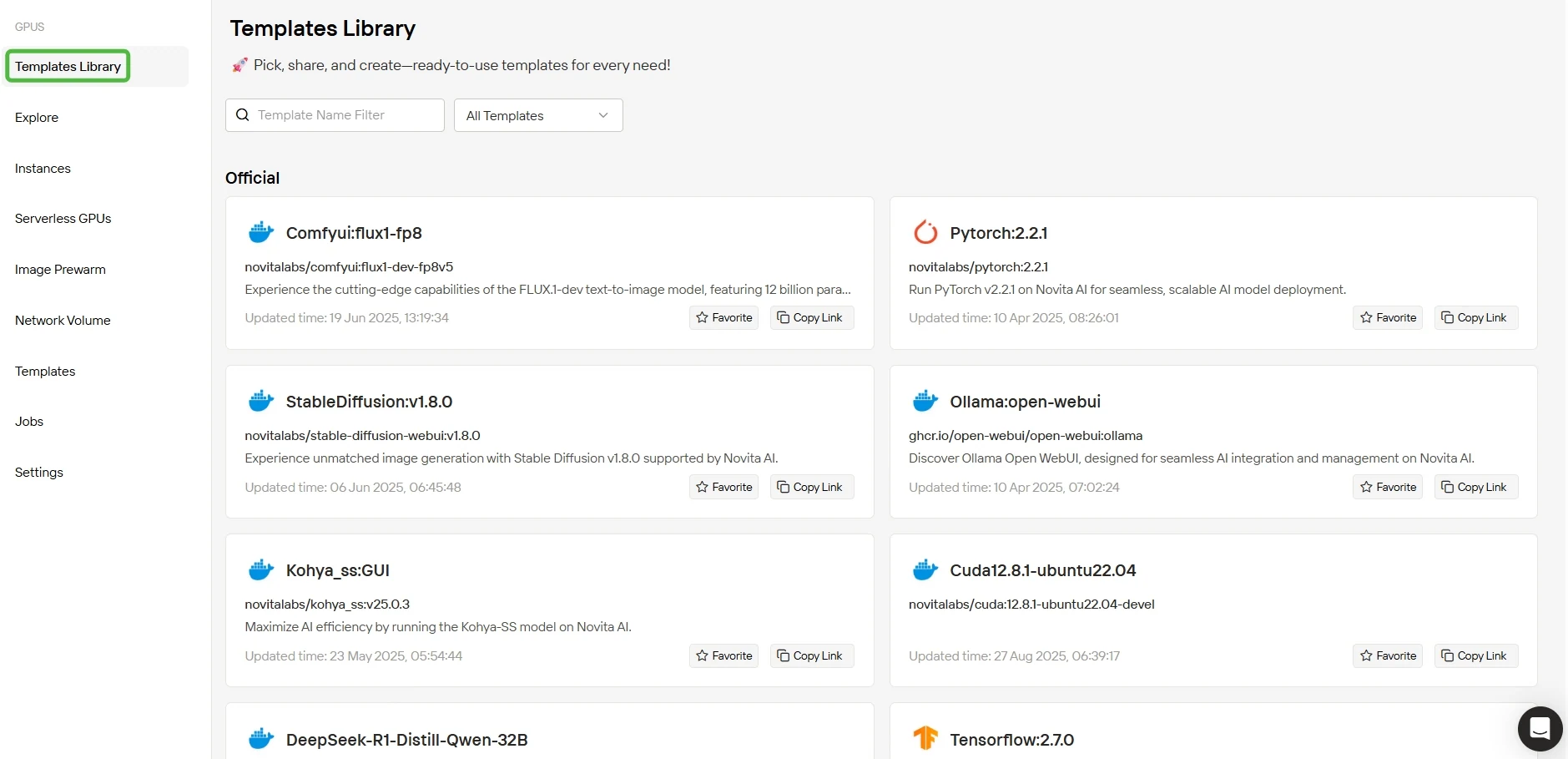This screenshot has width=1568, height=759.
Task: Favorite the Ollama:open-webui template
Action: pos(1388,487)
